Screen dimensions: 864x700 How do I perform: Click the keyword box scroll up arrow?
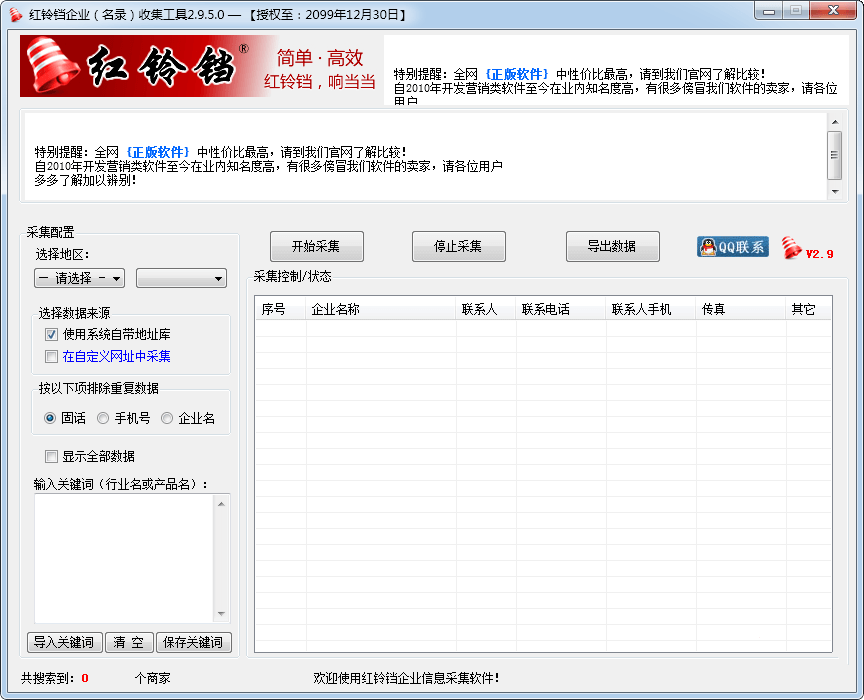(221, 504)
